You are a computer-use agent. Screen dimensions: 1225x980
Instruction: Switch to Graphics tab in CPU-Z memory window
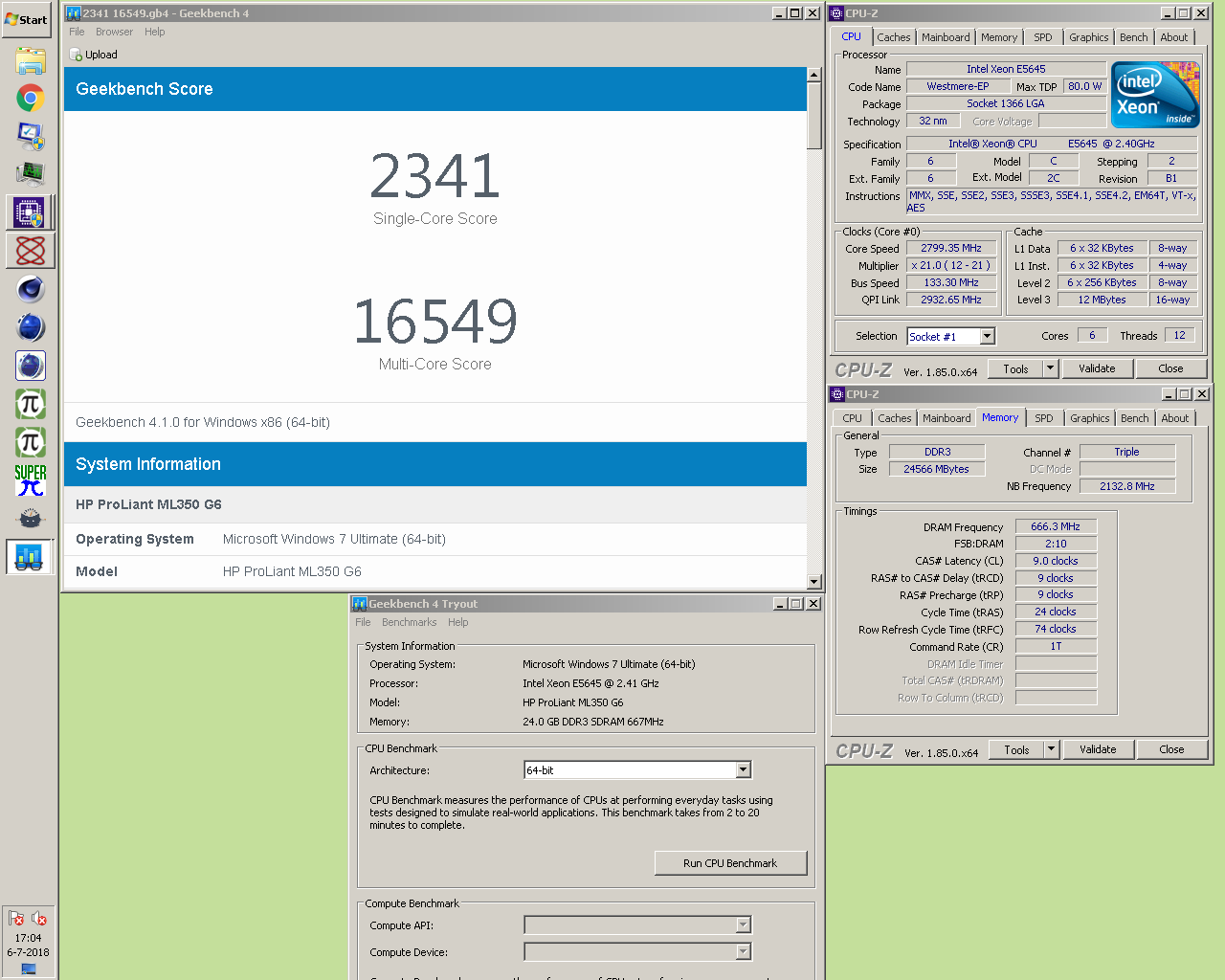1089,418
